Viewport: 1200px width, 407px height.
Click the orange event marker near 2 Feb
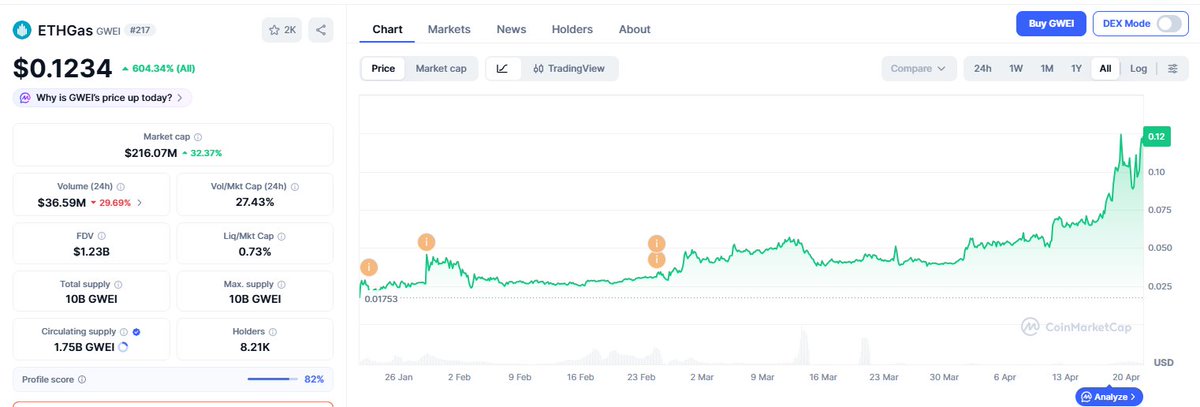(x=427, y=242)
